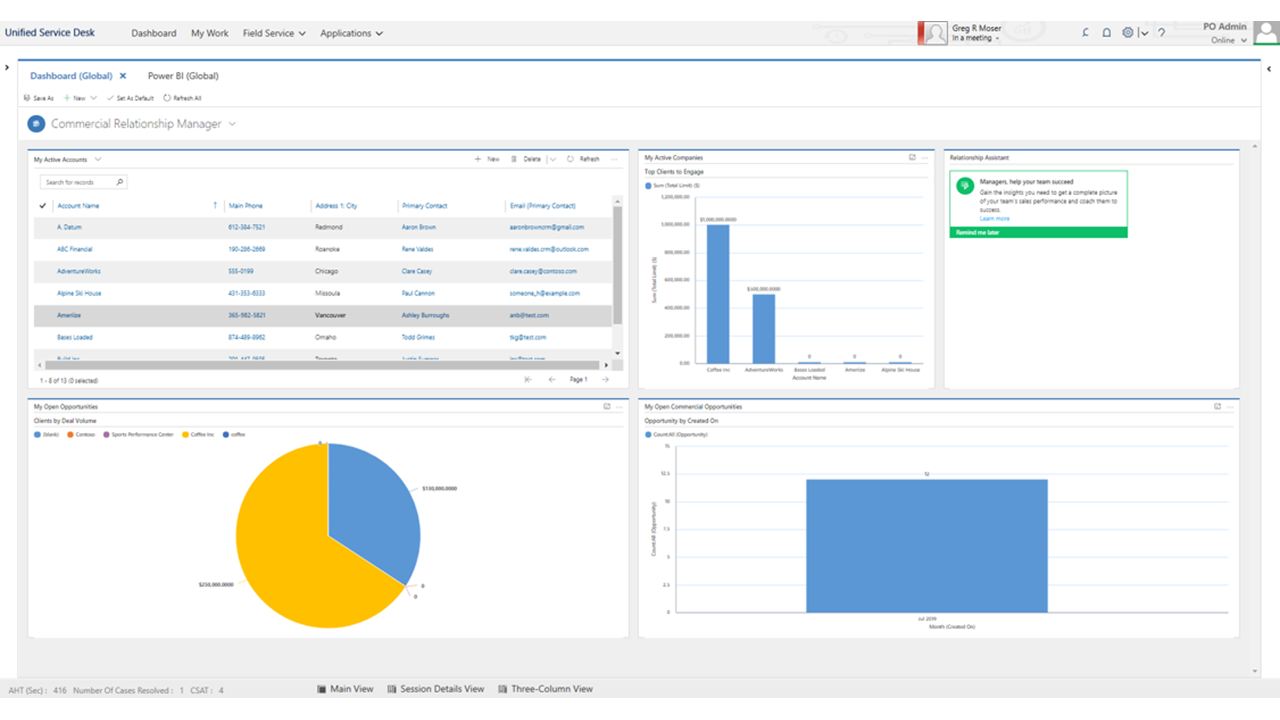Click the Refresh All icon

pos(167,98)
